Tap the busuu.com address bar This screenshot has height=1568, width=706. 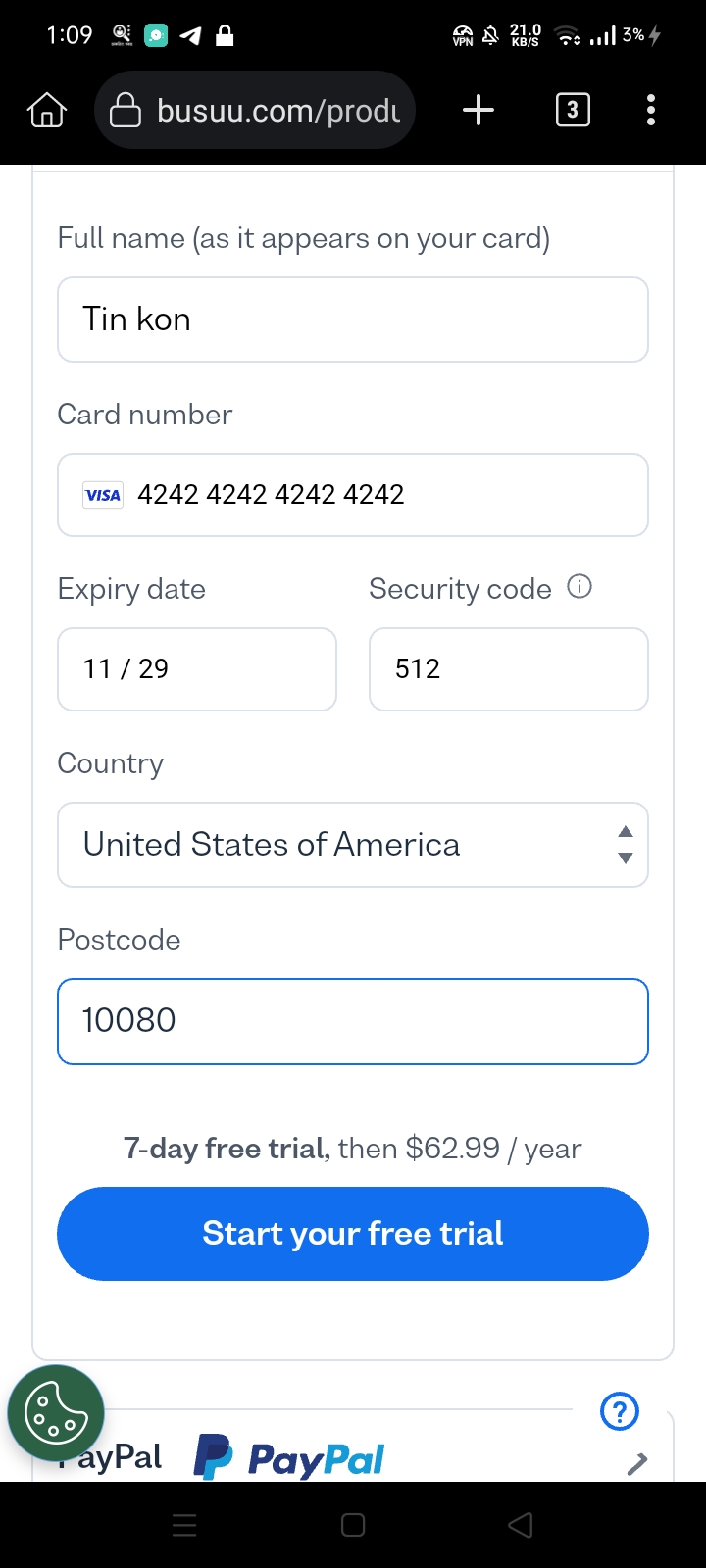(255, 111)
